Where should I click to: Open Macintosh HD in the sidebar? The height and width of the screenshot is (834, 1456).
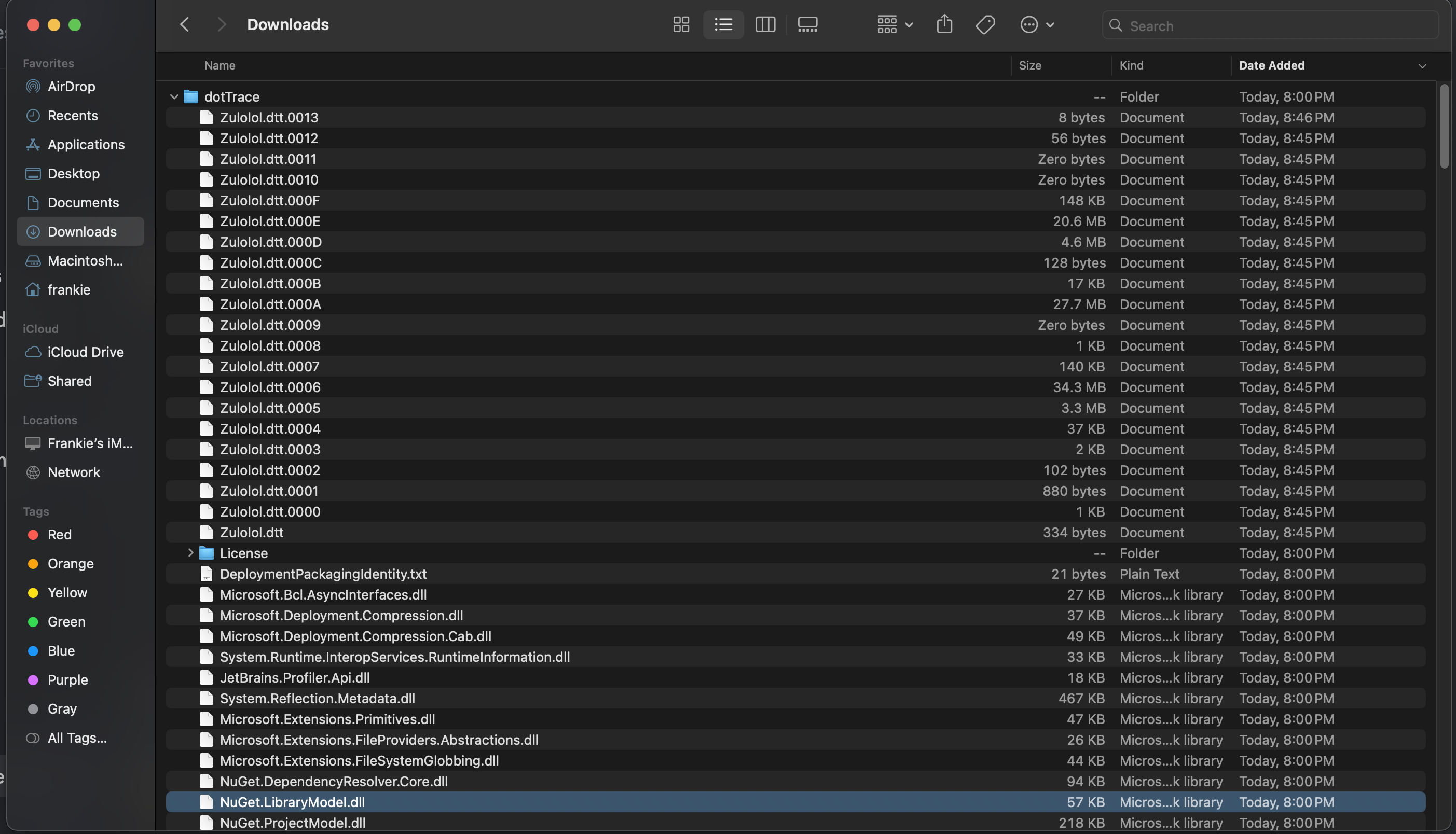point(80,260)
